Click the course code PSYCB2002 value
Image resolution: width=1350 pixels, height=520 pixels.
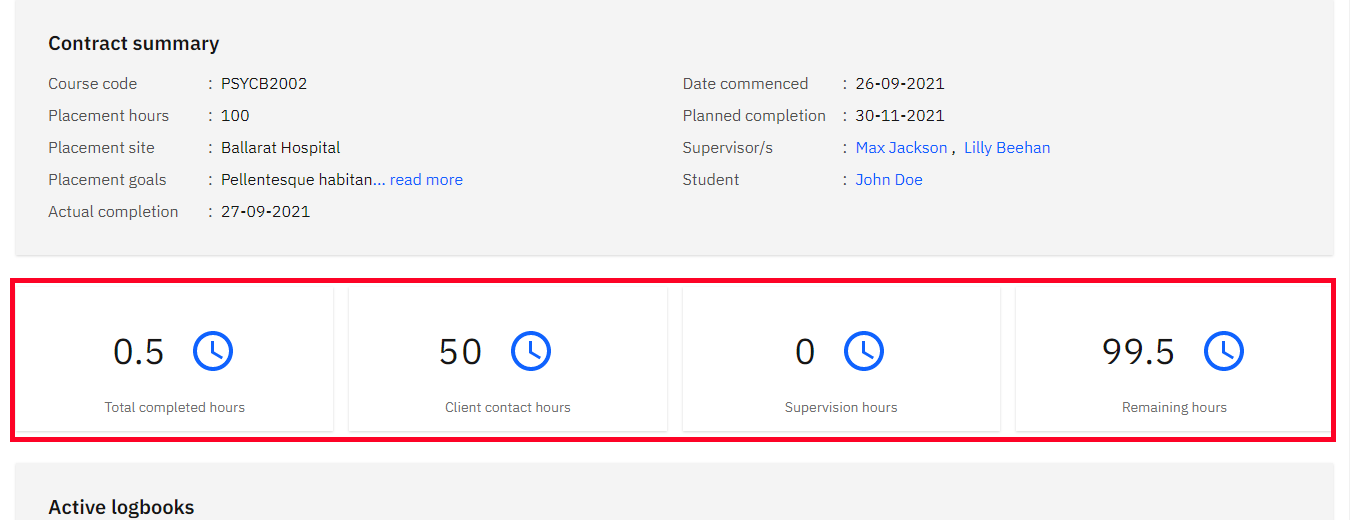[x=264, y=84]
